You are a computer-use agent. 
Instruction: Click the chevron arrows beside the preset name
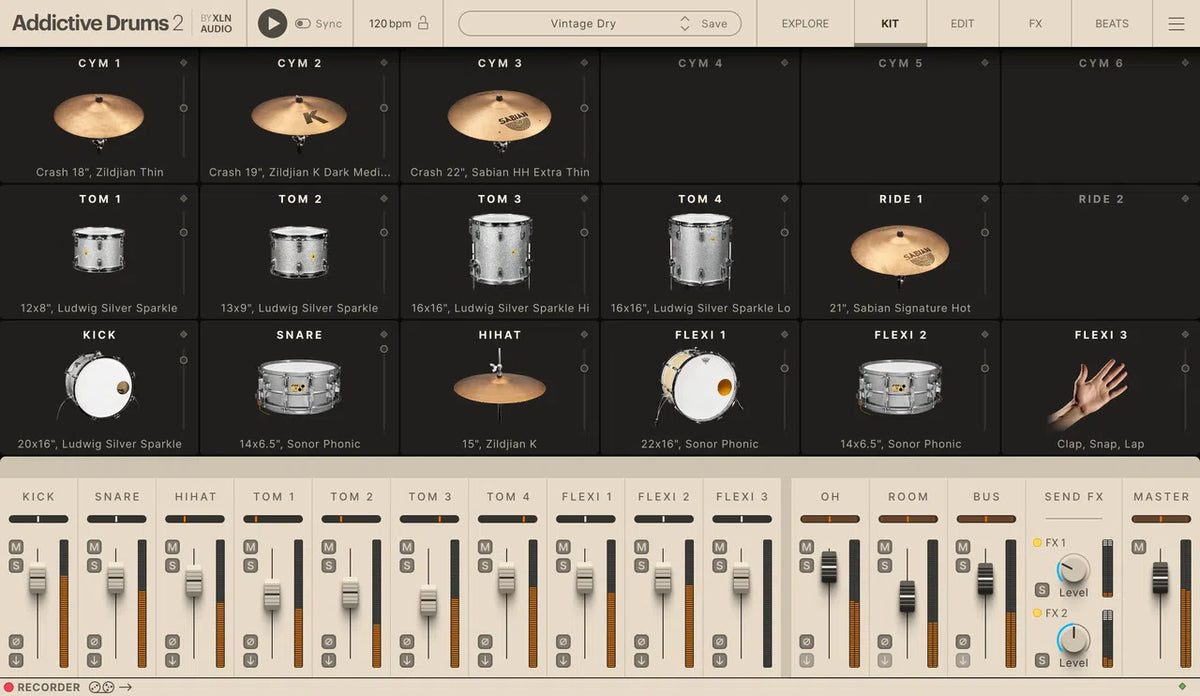click(x=685, y=23)
